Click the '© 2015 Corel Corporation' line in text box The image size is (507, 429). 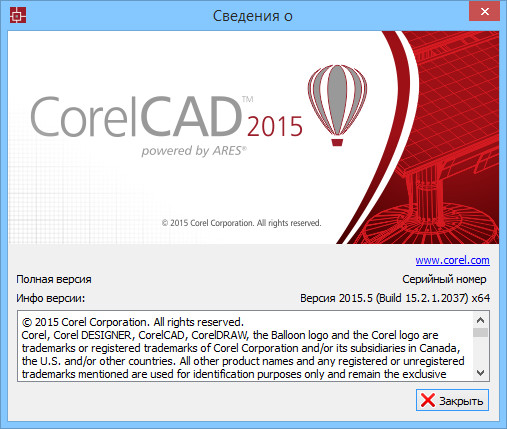[x=133, y=322]
